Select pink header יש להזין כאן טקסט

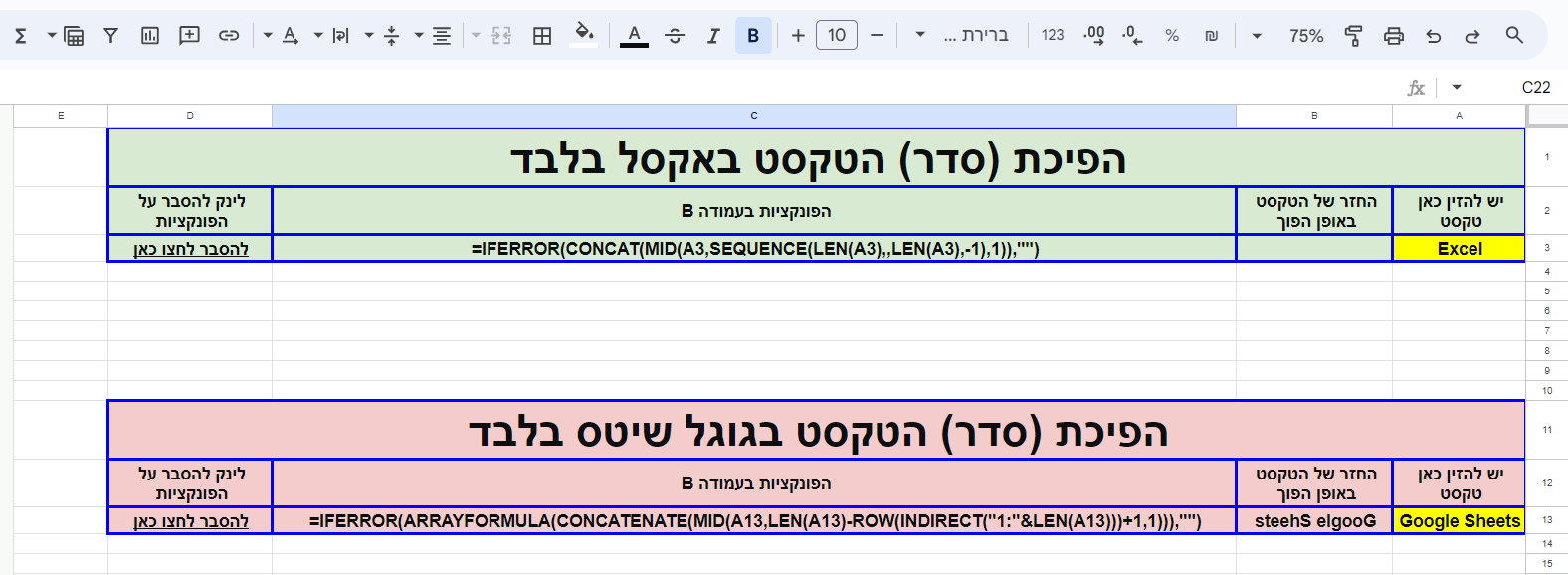(x=1459, y=483)
